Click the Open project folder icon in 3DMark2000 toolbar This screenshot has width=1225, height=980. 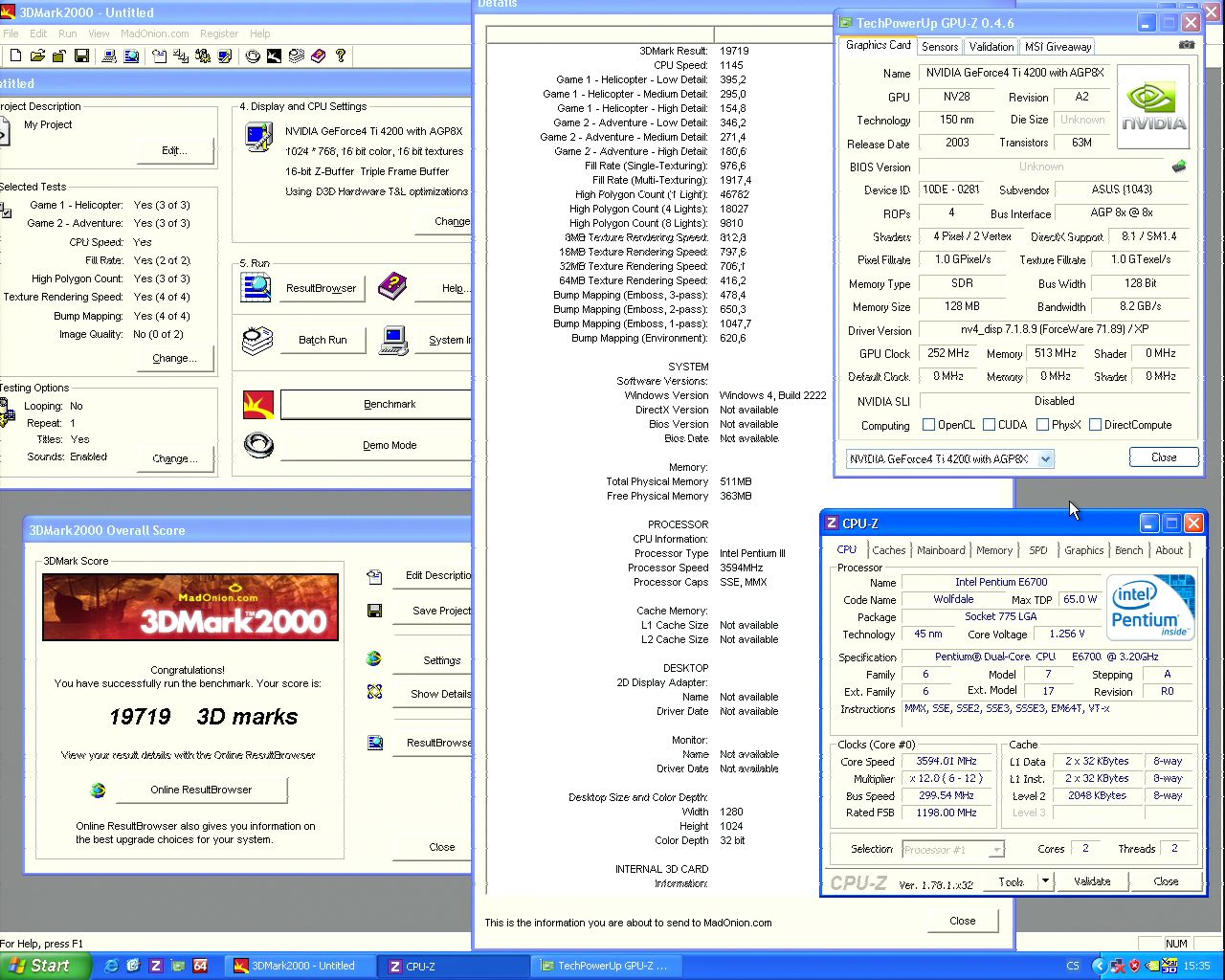point(38,56)
